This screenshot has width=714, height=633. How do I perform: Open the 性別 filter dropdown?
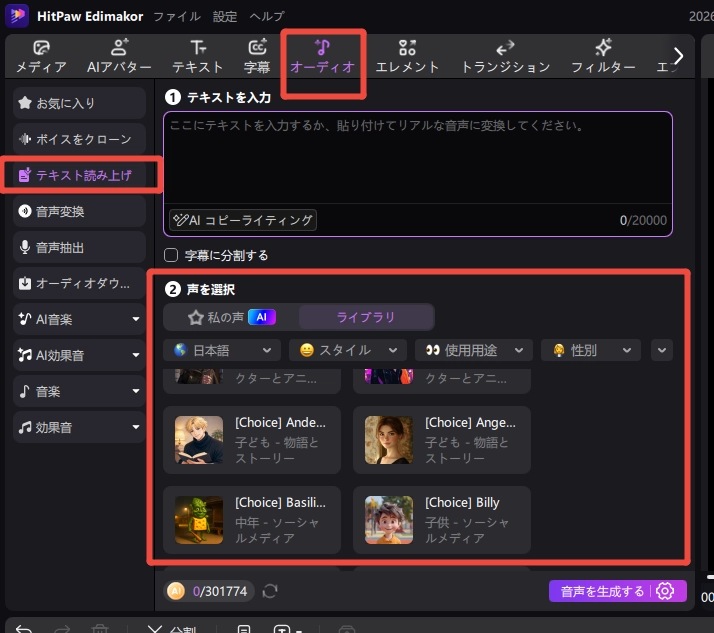click(591, 350)
